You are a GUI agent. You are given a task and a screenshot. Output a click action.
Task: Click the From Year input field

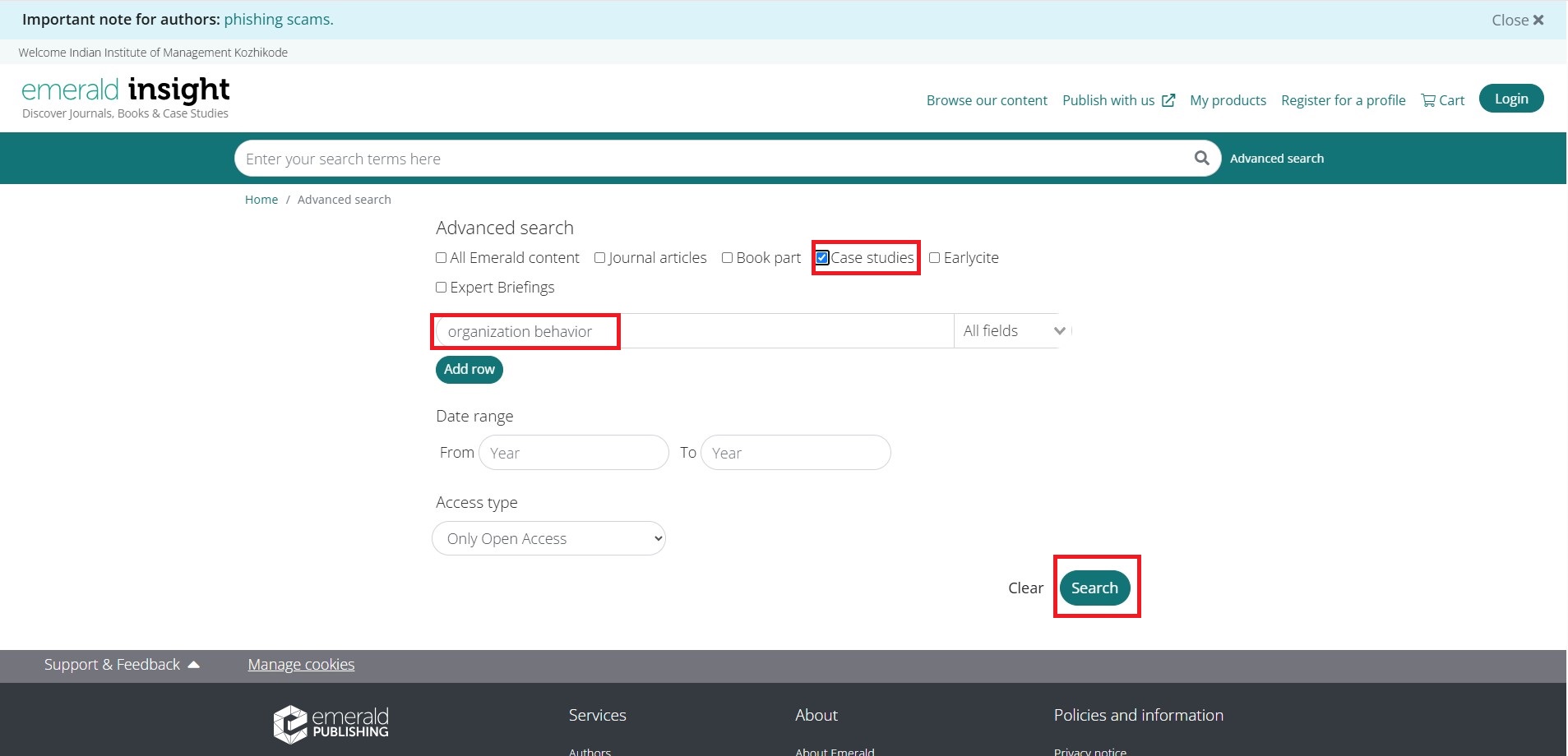point(573,453)
